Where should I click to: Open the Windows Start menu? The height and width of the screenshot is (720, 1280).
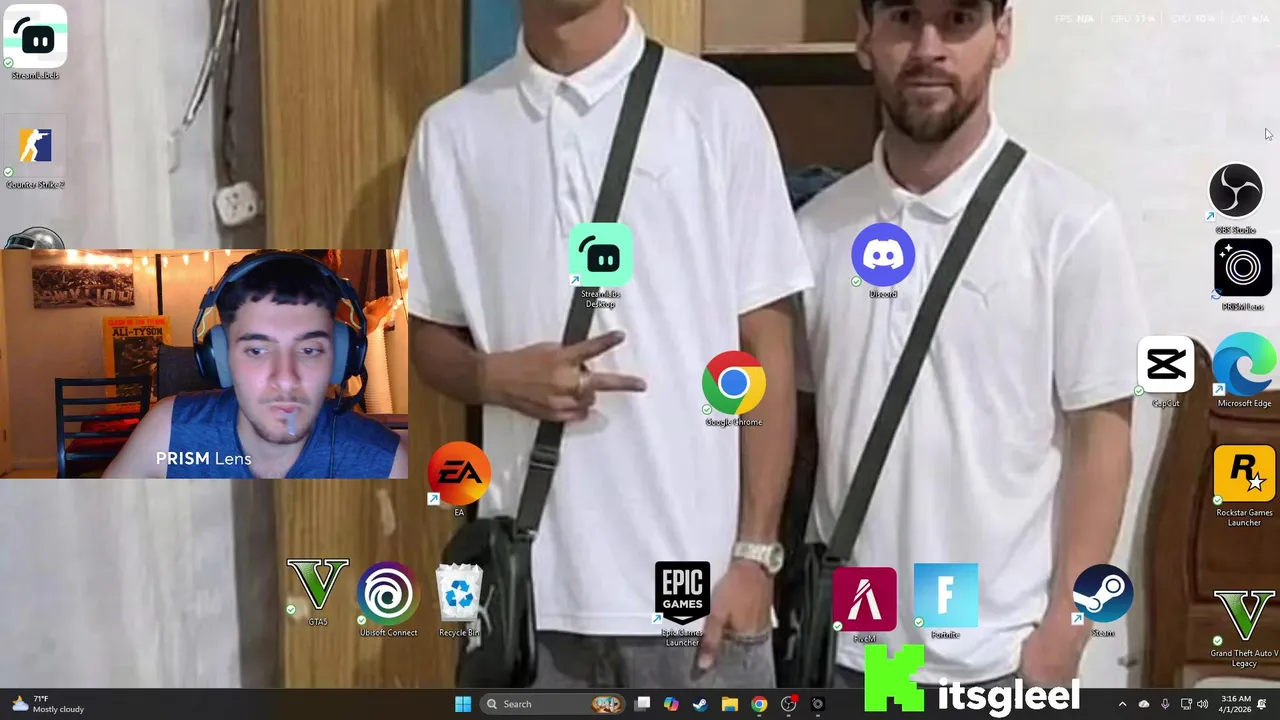(x=463, y=704)
